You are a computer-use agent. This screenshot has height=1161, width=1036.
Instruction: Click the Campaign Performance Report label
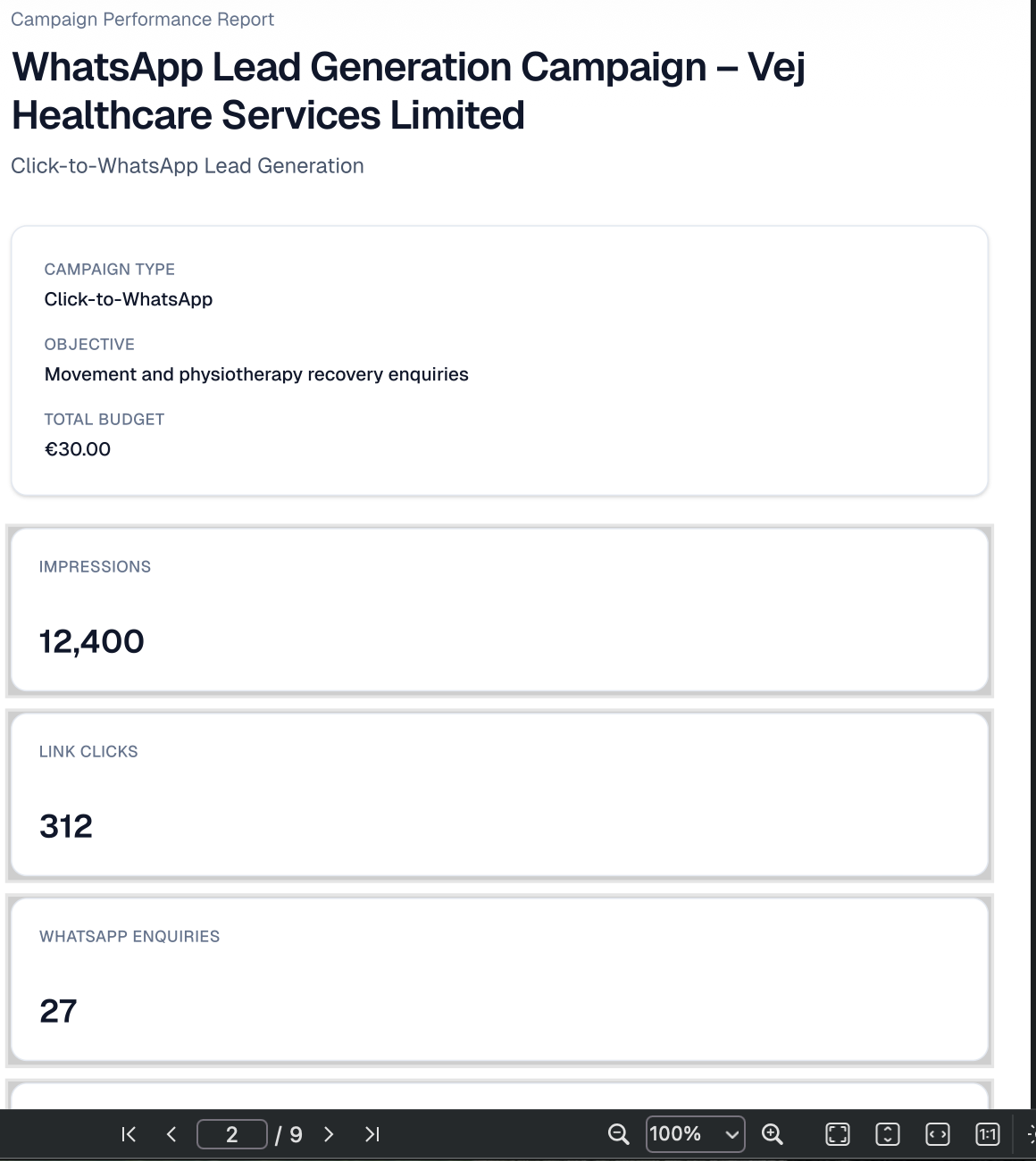click(143, 20)
